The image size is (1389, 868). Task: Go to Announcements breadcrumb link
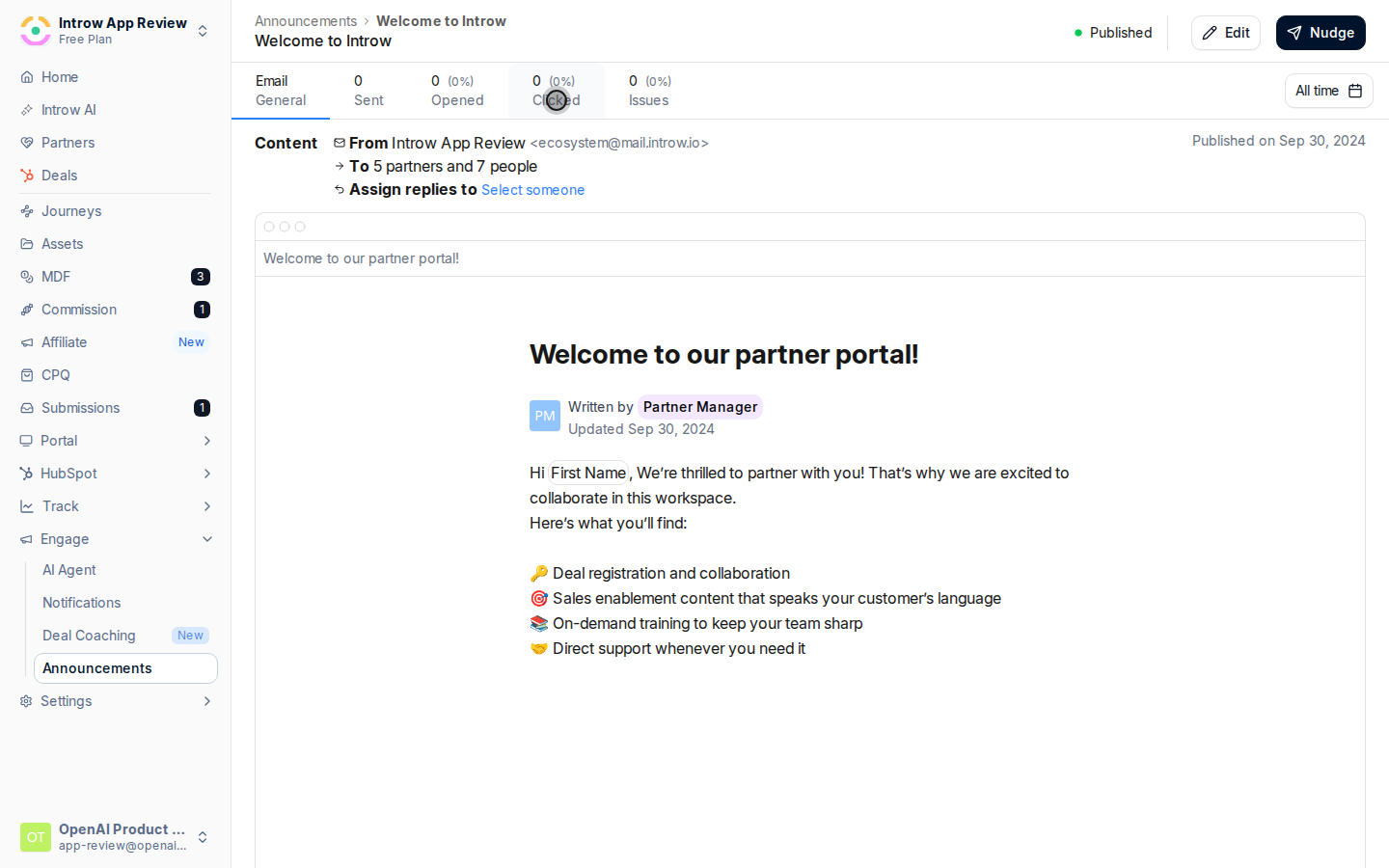pos(306,21)
